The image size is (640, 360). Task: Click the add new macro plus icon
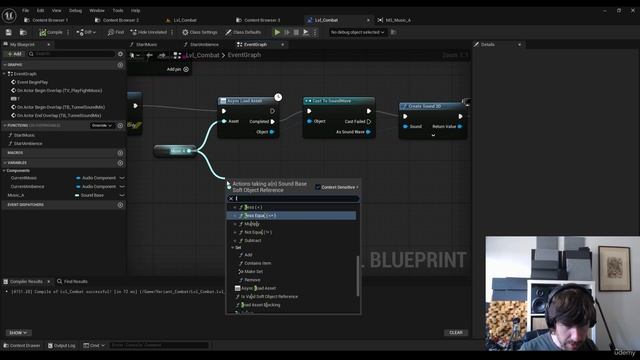(120, 153)
